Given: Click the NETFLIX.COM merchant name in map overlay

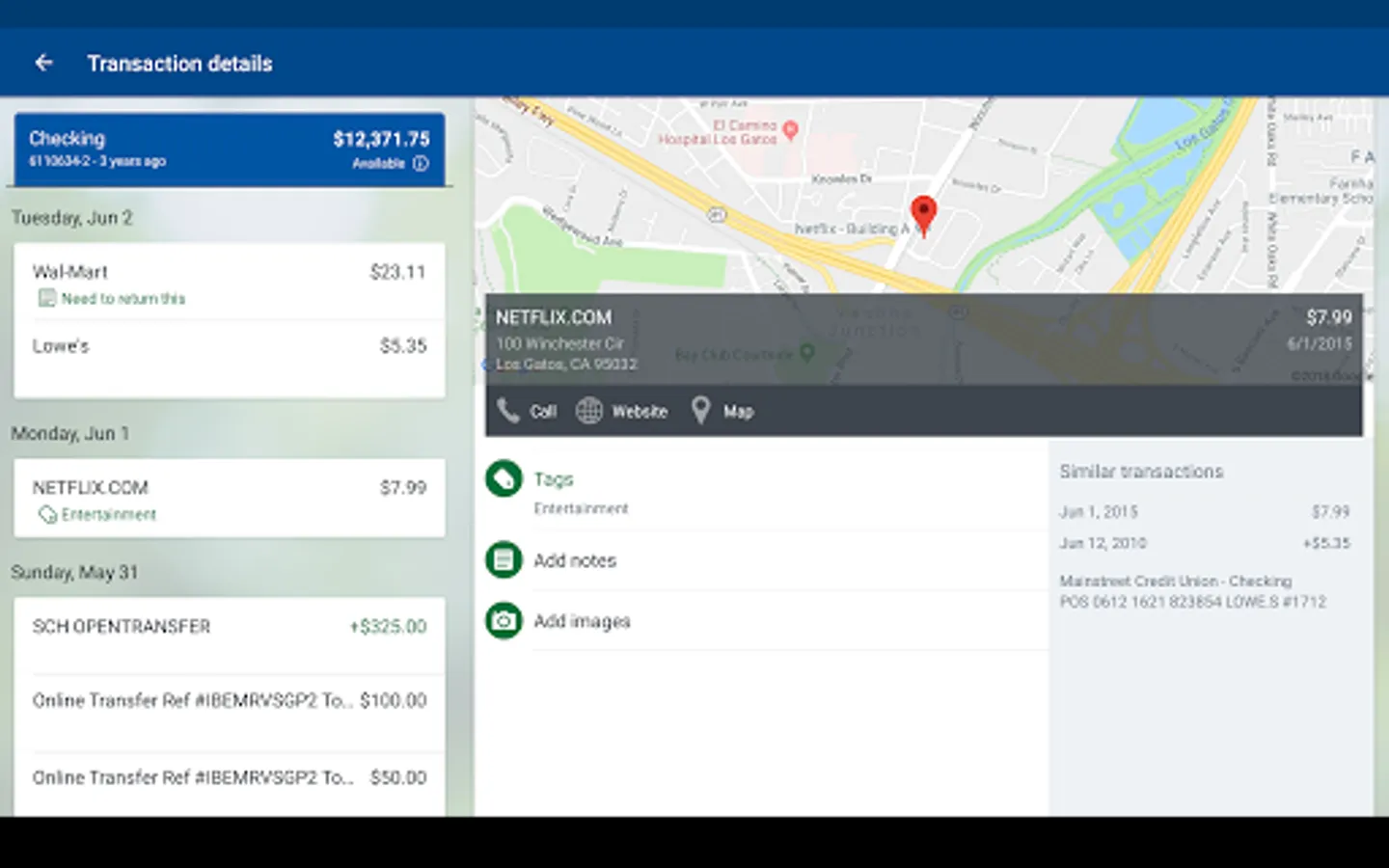Looking at the screenshot, I should pyautogui.click(x=554, y=317).
